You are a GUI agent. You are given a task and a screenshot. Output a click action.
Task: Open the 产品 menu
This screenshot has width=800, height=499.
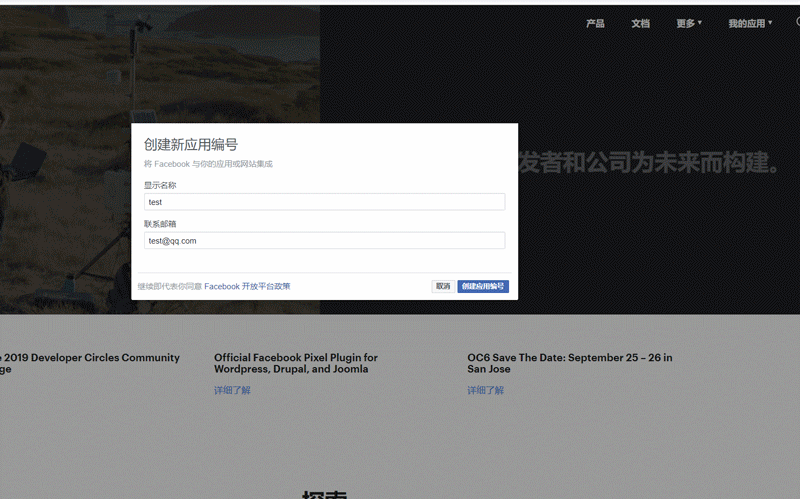tap(595, 23)
